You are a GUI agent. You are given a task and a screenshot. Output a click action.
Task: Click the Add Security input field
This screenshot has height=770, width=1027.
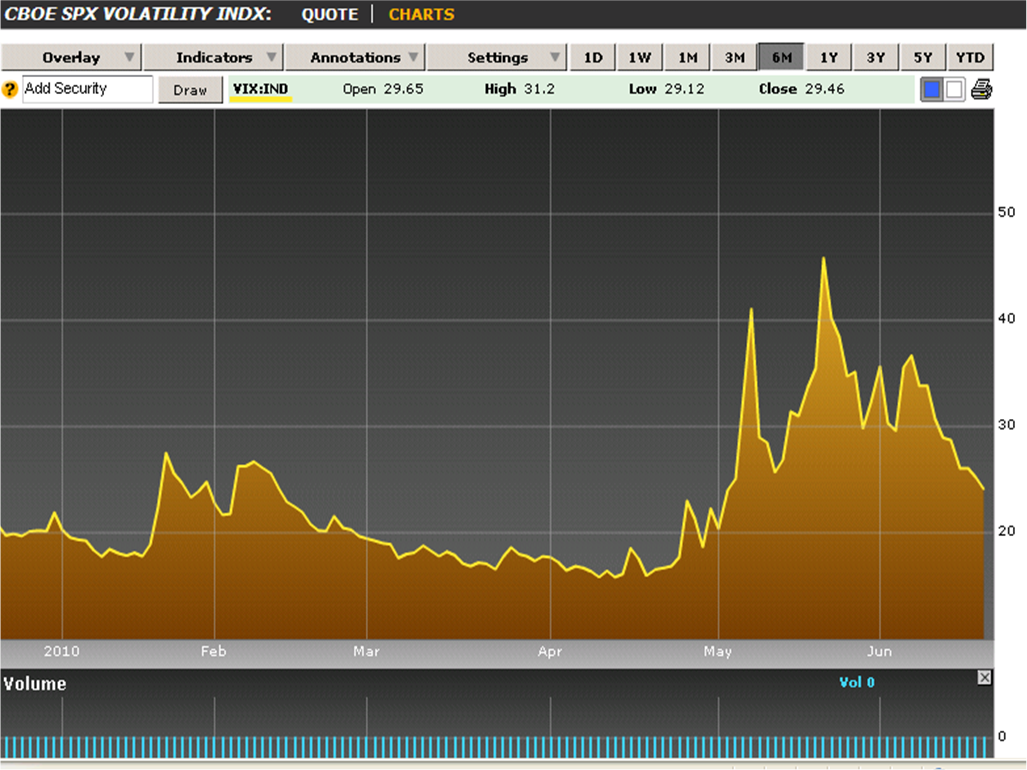tap(87, 89)
